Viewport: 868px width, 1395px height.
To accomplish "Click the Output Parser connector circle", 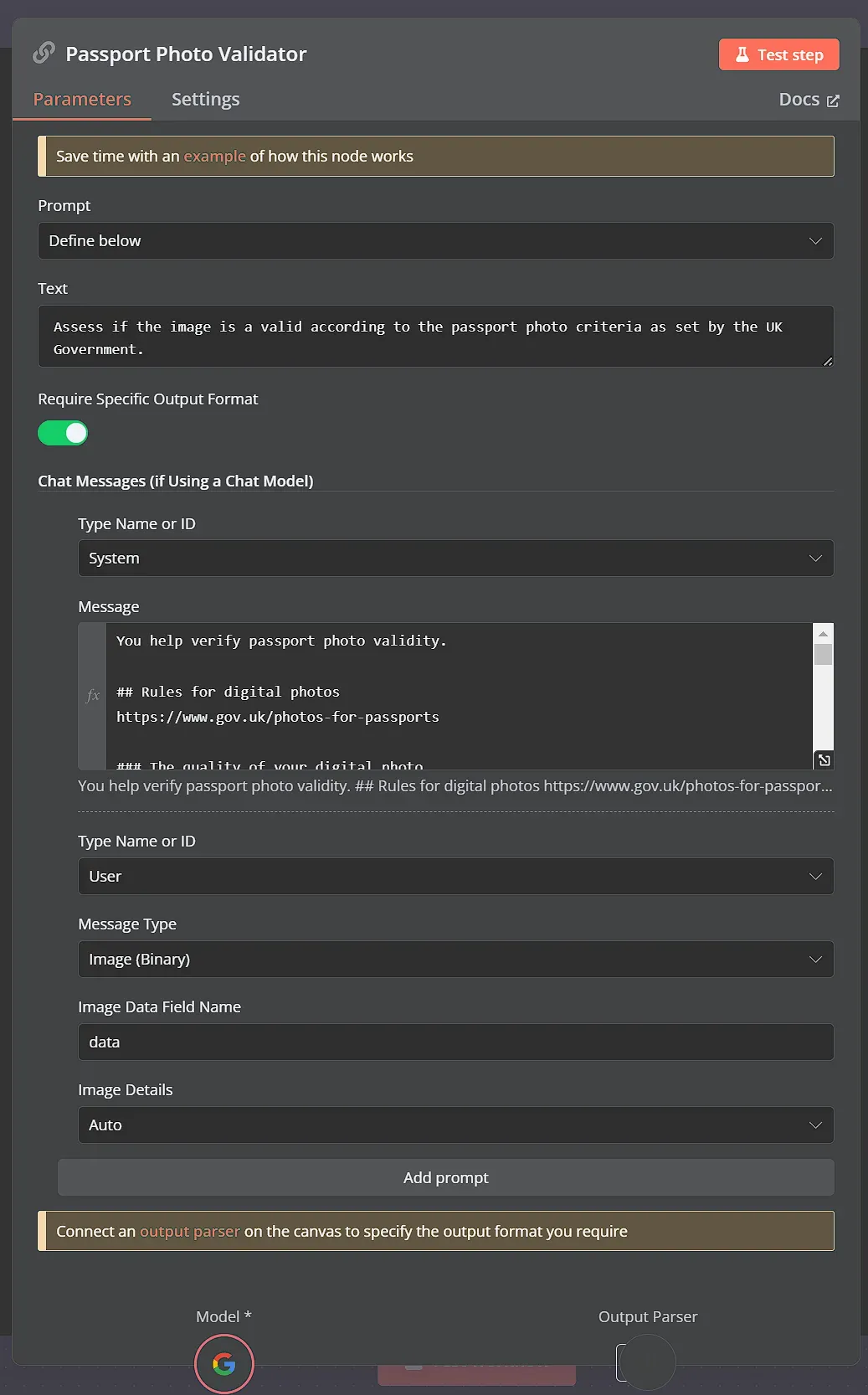I will [647, 1363].
